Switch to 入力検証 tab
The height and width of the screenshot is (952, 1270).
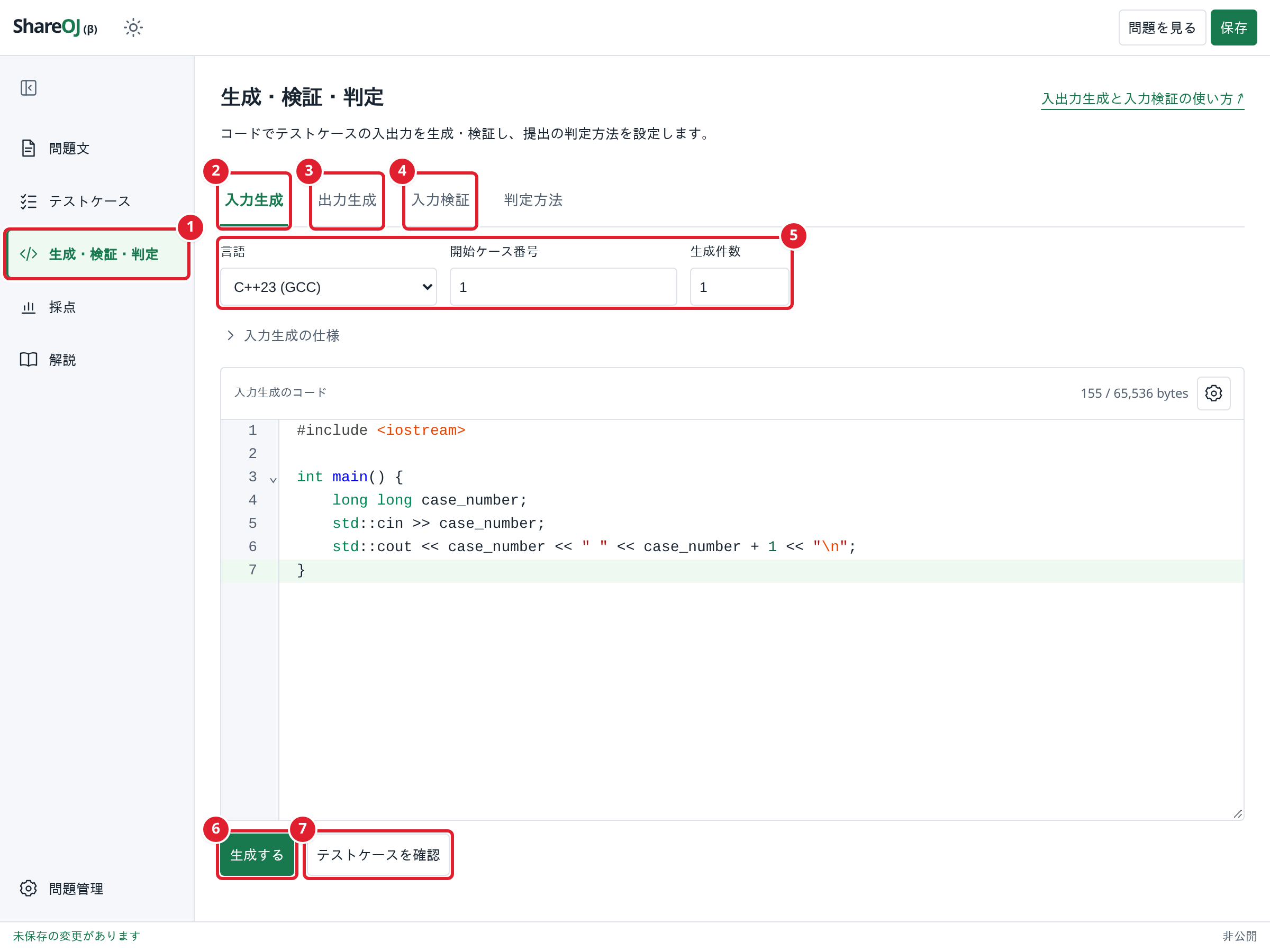(x=440, y=200)
